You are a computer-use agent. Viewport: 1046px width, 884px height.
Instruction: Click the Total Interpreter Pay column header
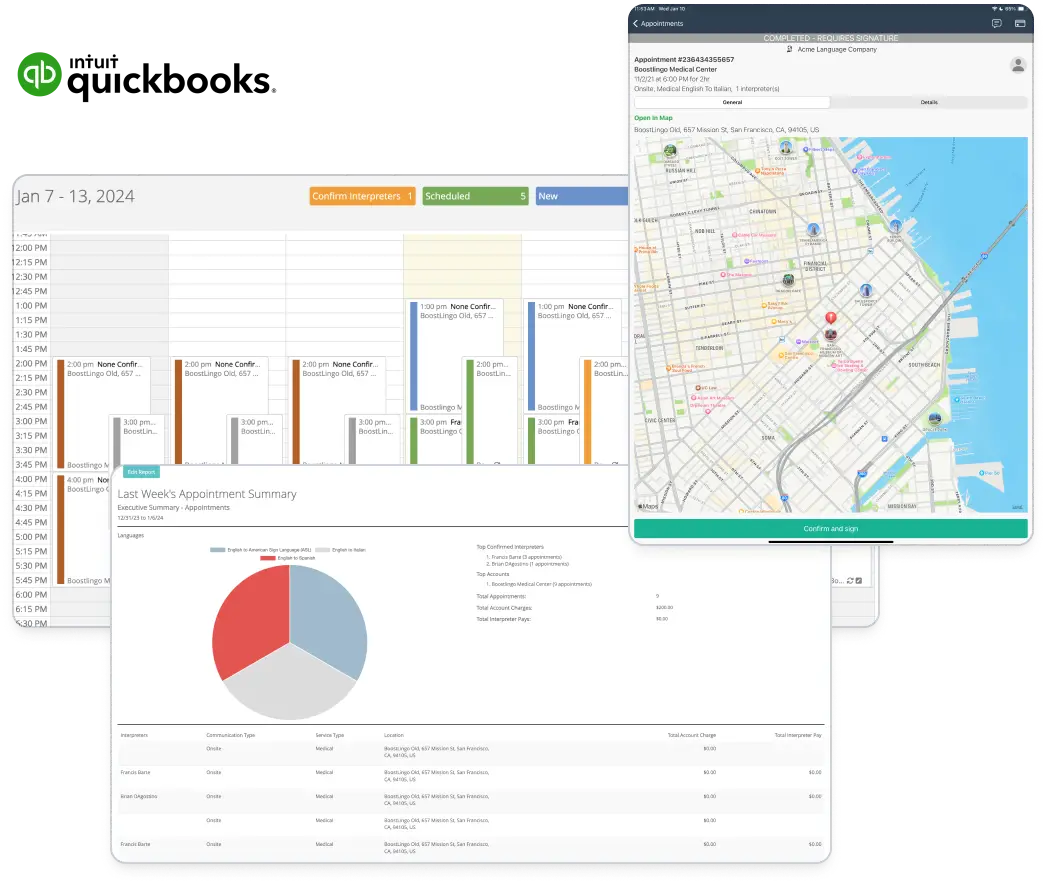pos(798,735)
